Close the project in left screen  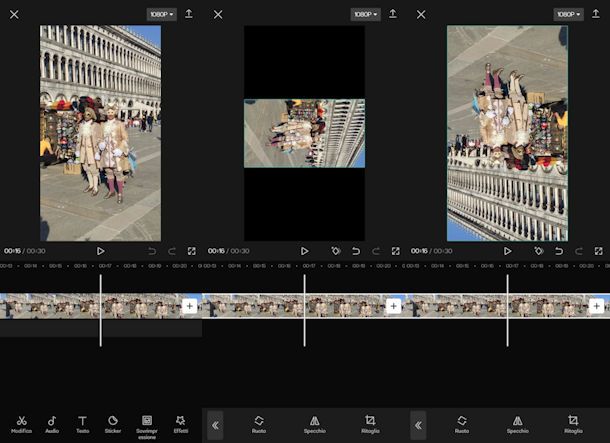click(x=14, y=14)
